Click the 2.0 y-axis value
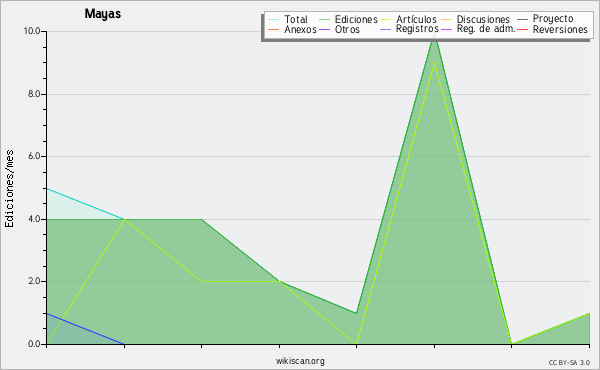This screenshot has width=600, height=370. tap(34, 281)
